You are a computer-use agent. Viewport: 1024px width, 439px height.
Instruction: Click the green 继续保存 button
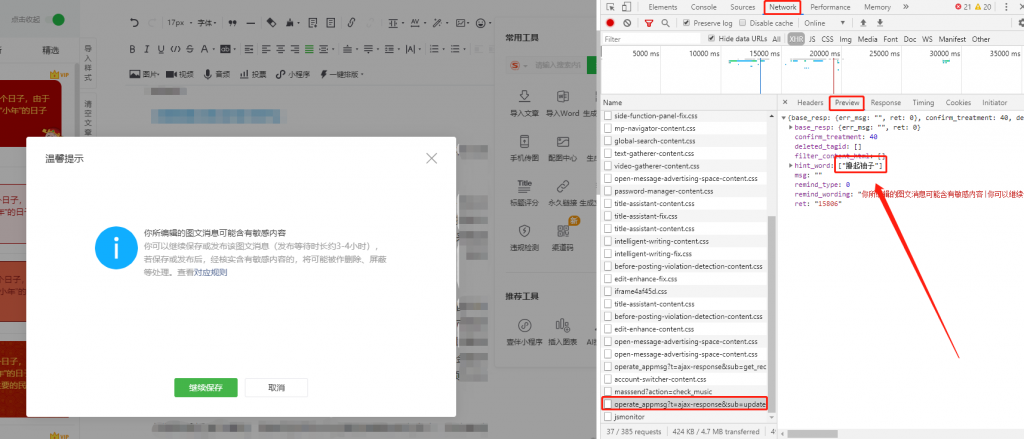[206, 387]
